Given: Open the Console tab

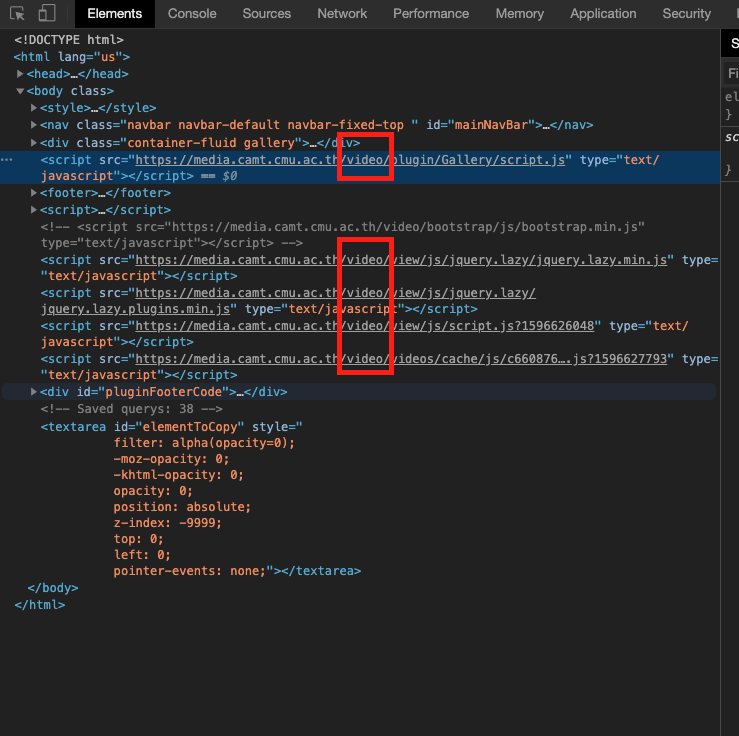Looking at the screenshot, I should (x=192, y=14).
